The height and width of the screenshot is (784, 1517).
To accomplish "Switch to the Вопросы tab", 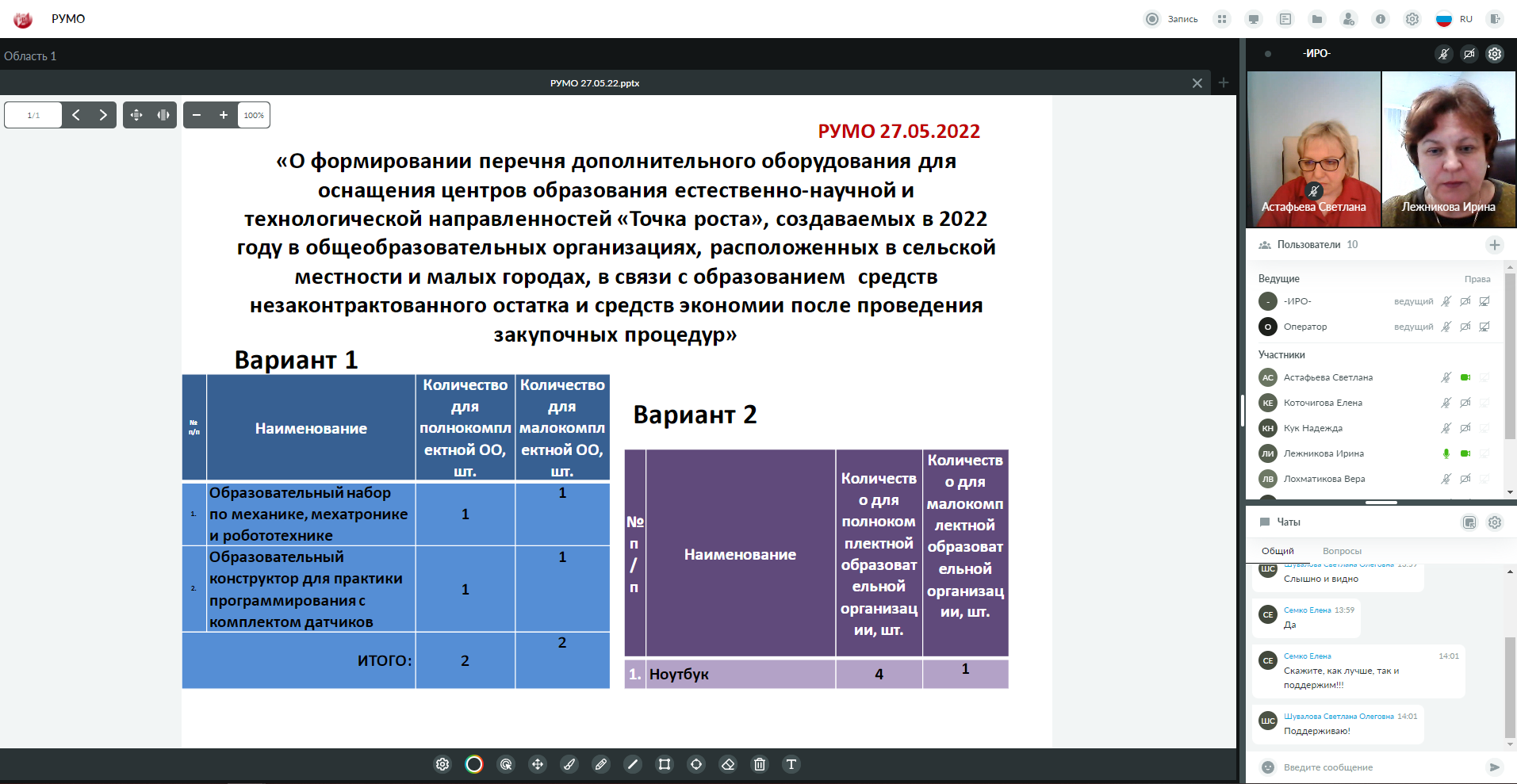I will [x=1342, y=551].
